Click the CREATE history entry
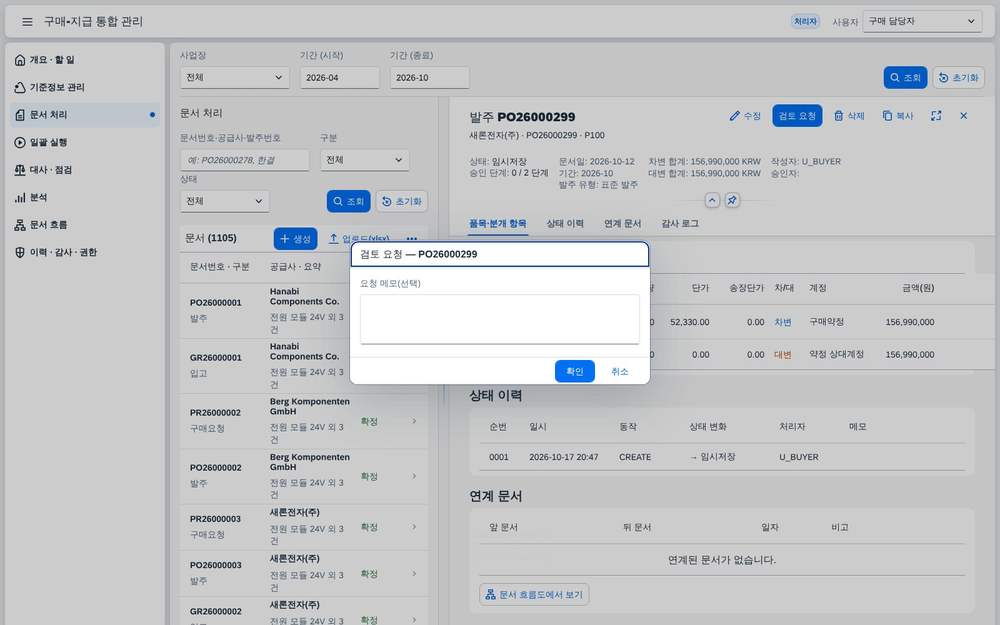This screenshot has width=1000, height=625. pos(635,457)
